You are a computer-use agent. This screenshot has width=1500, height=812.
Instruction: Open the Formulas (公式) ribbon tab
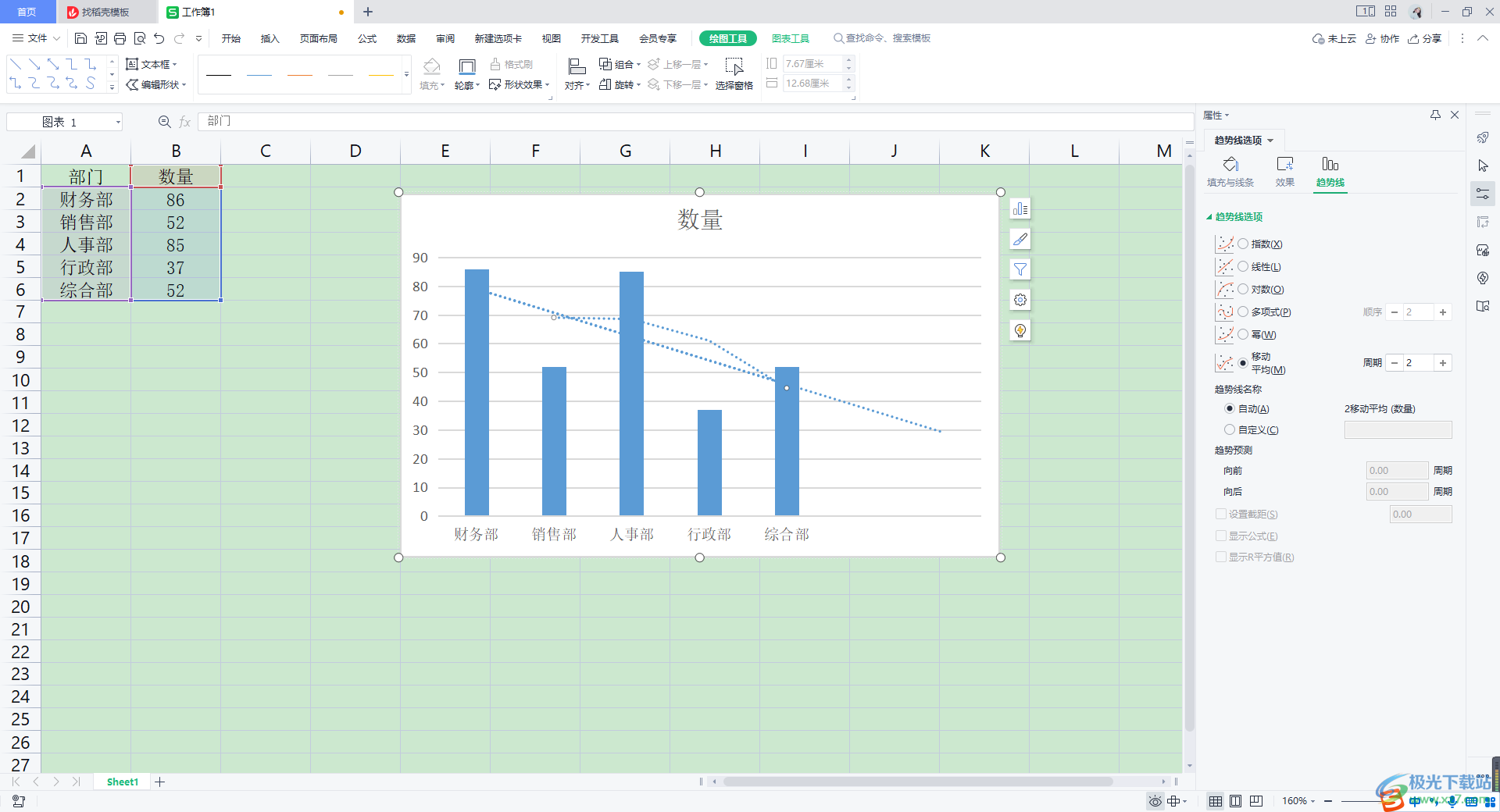[x=367, y=38]
